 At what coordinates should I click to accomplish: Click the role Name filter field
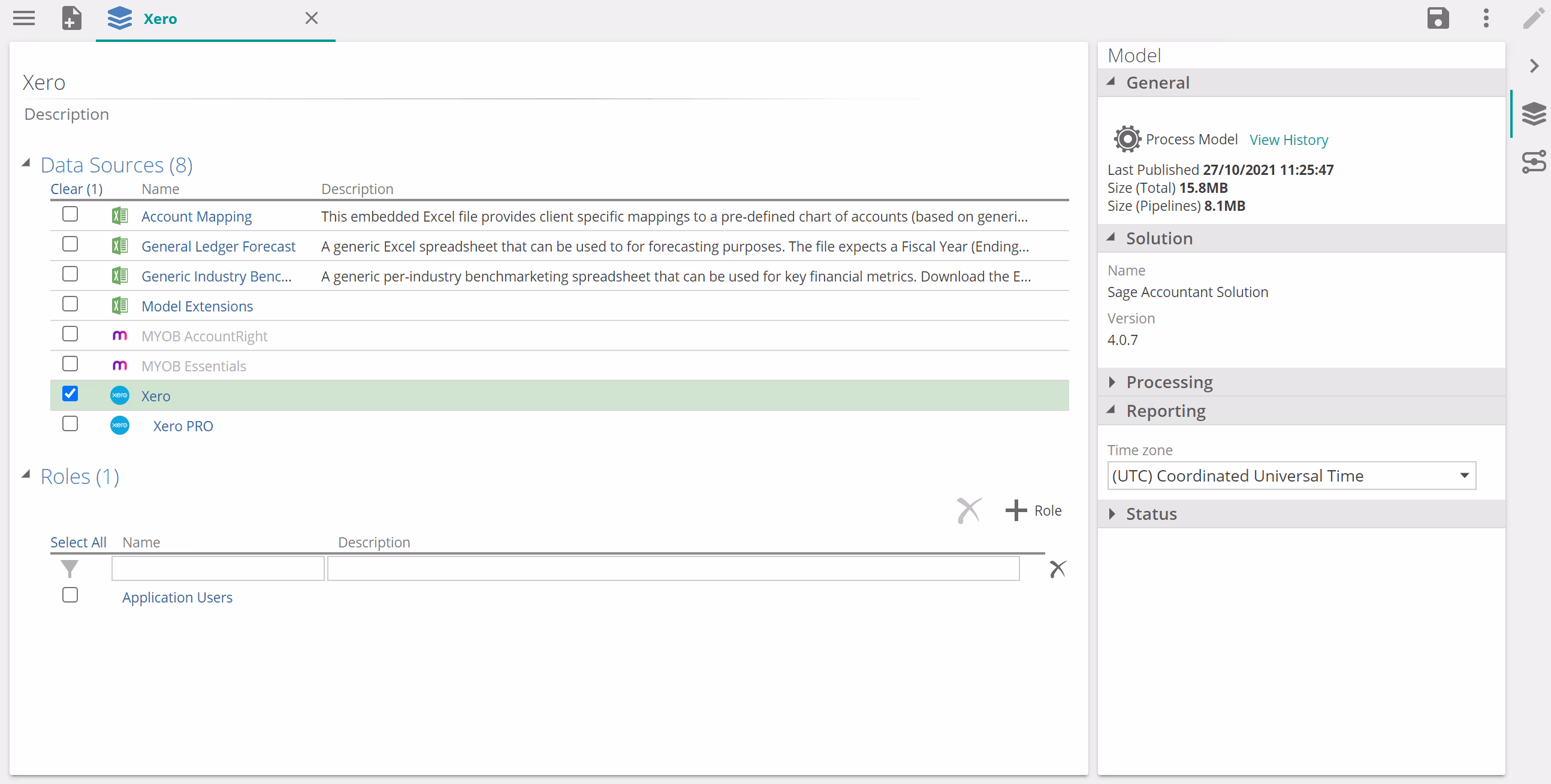tap(218, 568)
